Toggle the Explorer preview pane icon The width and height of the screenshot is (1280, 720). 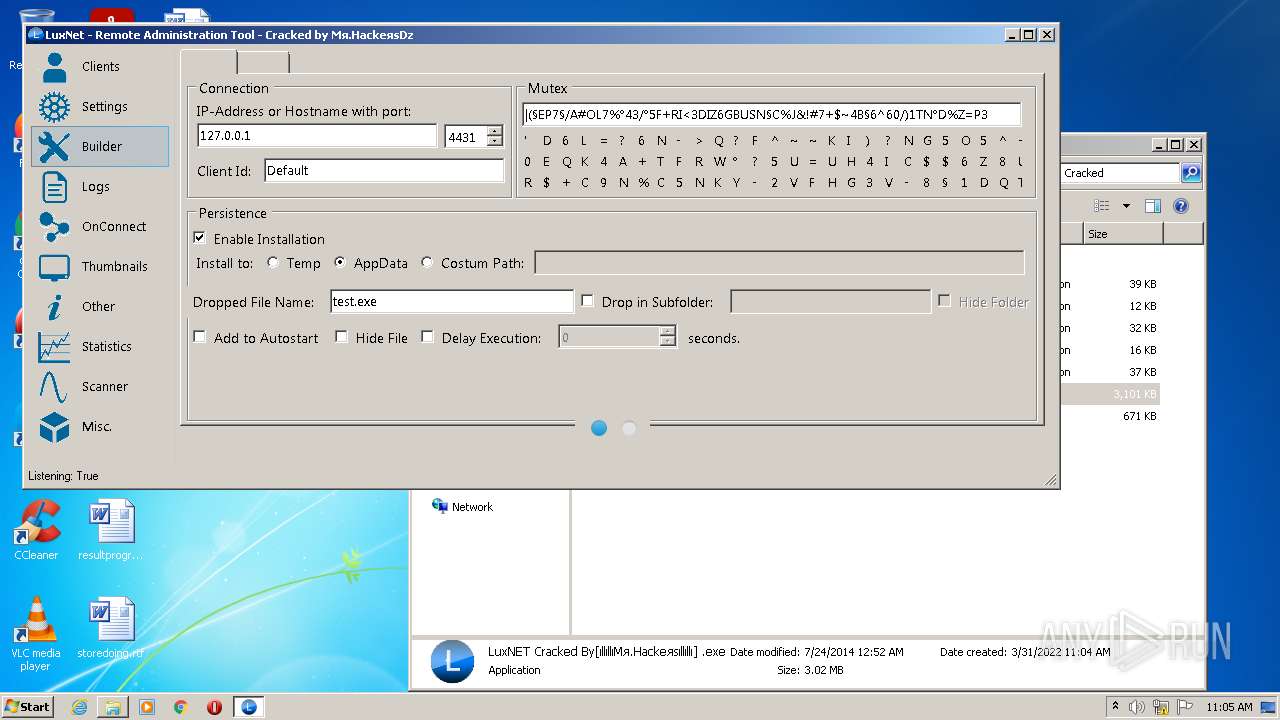coord(1152,206)
